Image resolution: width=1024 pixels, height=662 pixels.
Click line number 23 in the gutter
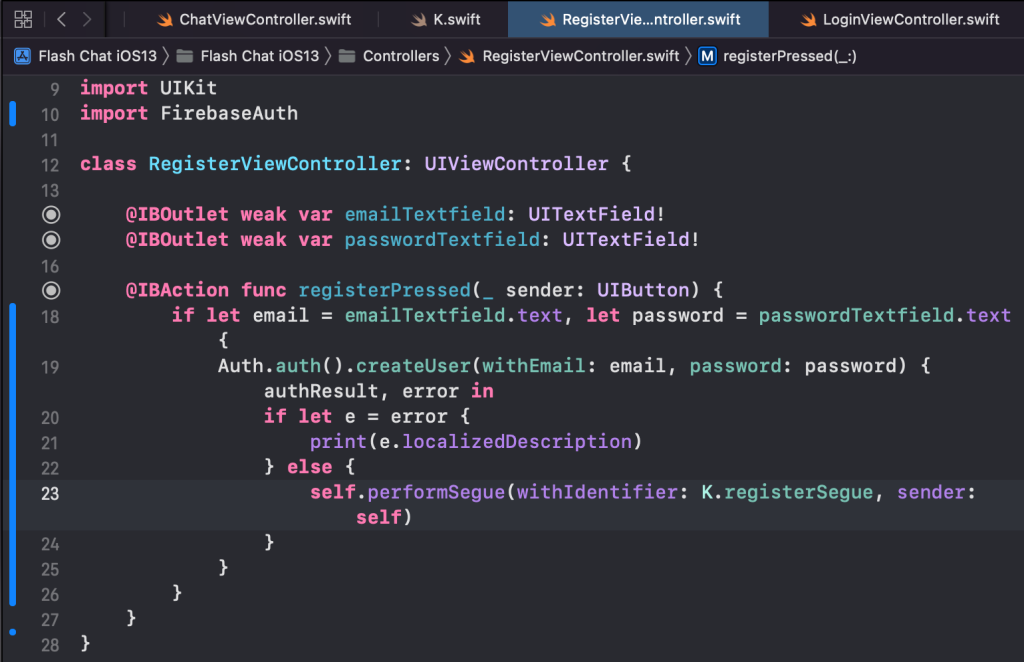(x=50, y=493)
